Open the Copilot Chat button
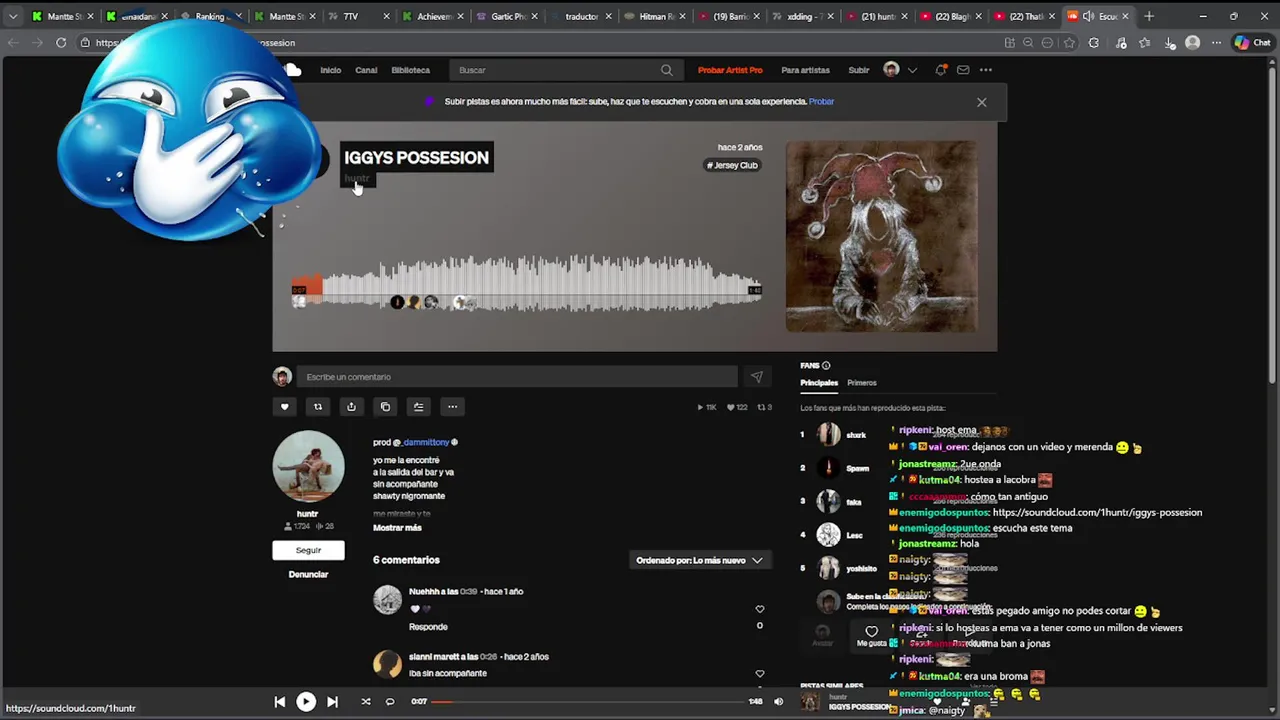Screen dimensions: 1280x720 tap(1255, 43)
